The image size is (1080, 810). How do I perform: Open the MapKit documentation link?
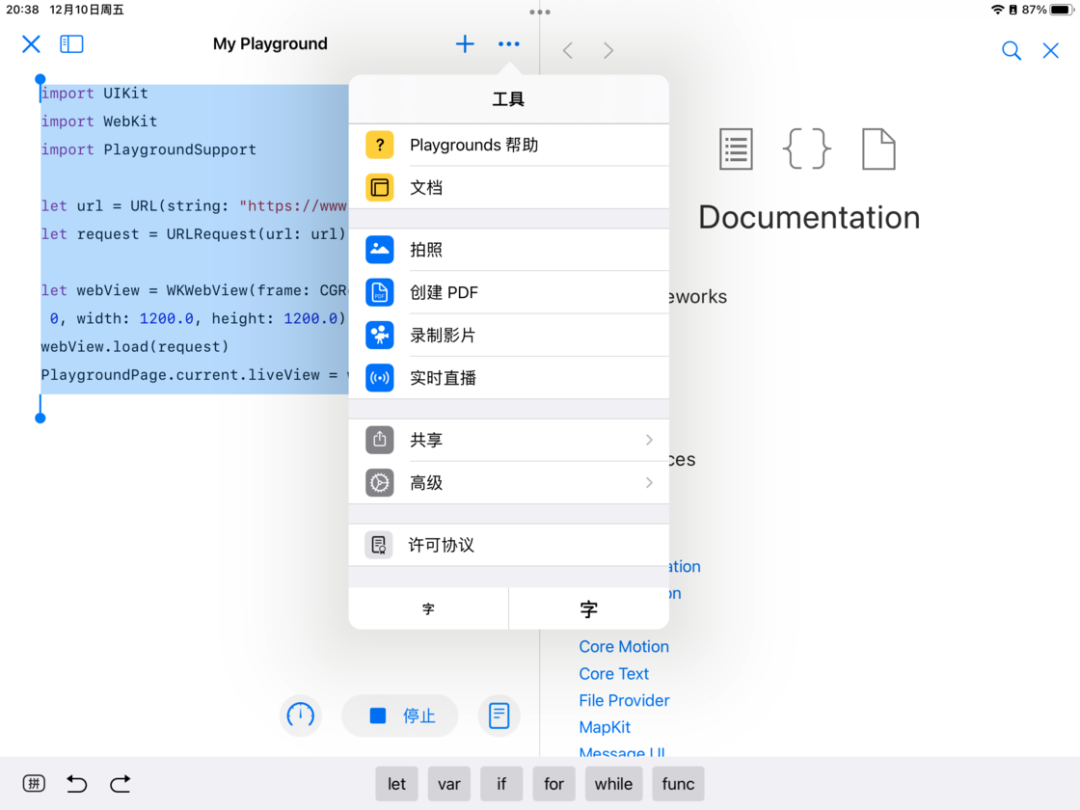[605, 727]
